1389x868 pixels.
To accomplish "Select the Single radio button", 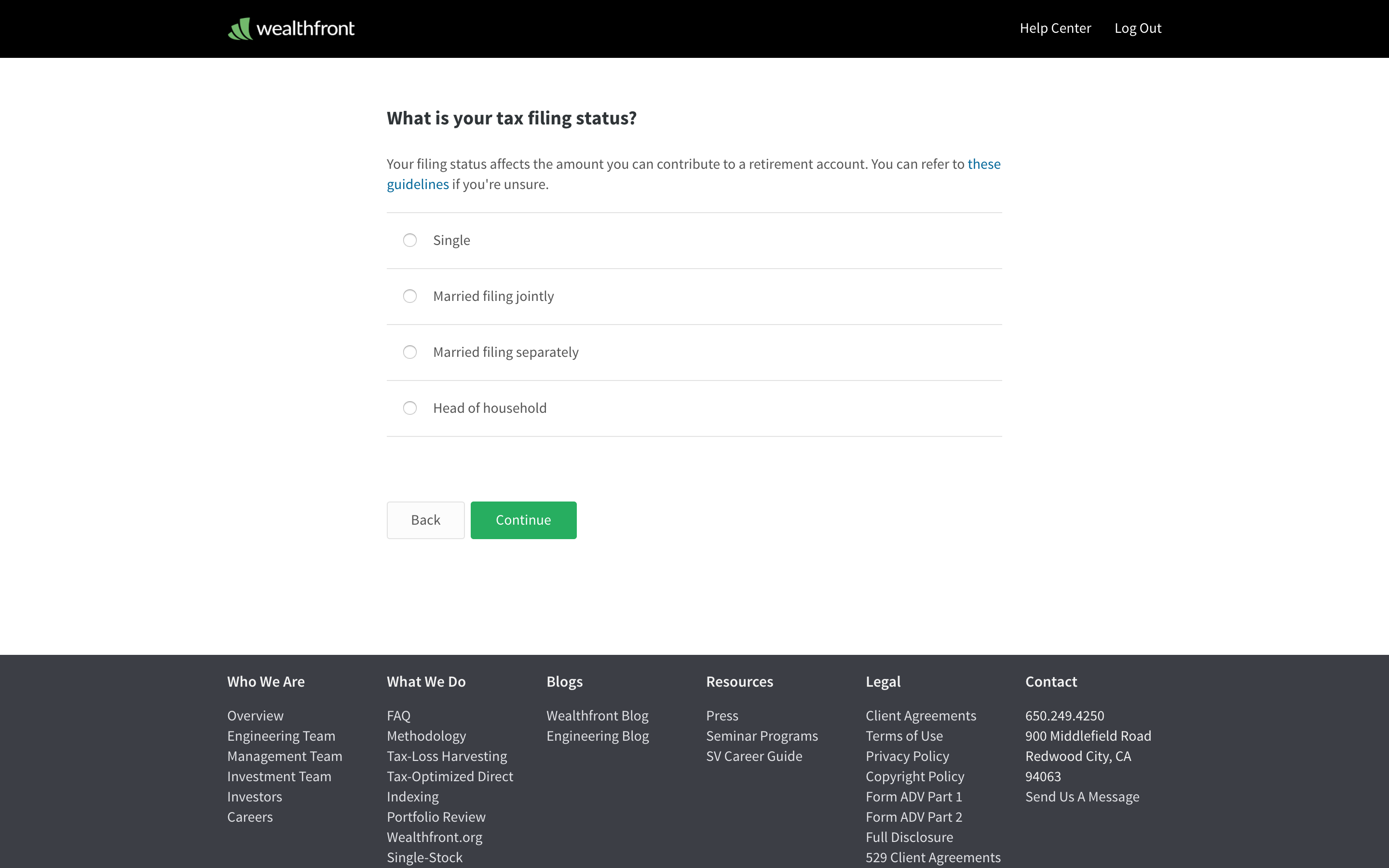I will click(410, 240).
